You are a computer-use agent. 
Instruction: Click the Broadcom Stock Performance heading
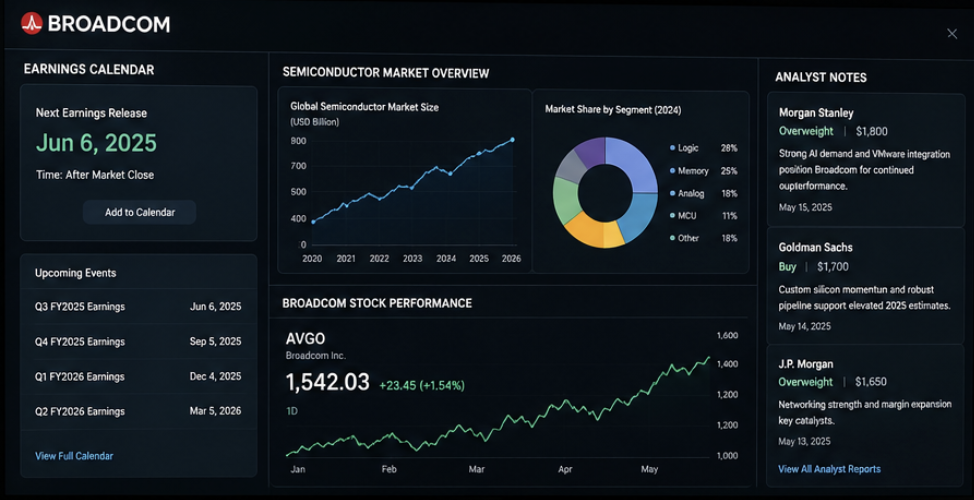tap(377, 303)
